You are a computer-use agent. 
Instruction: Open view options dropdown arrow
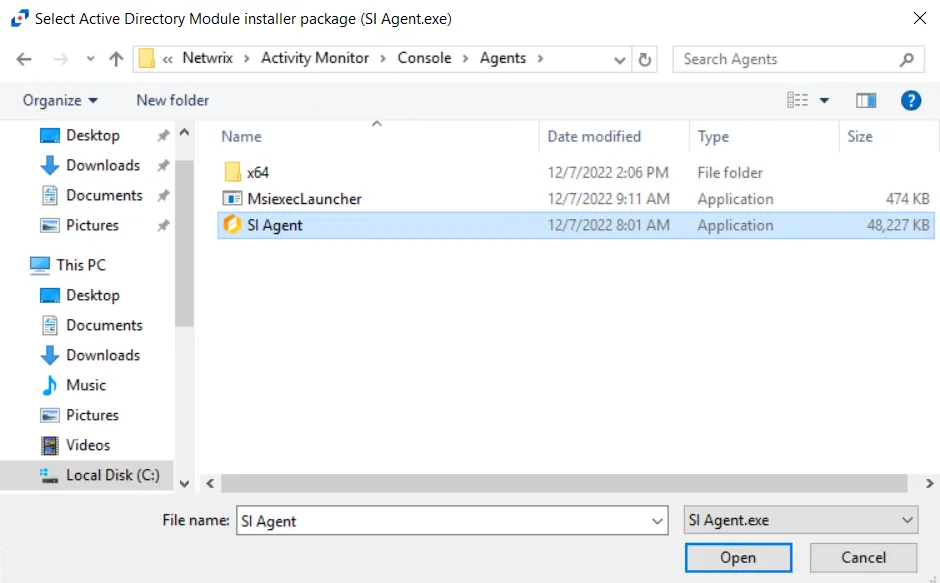(x=824, y=100)
